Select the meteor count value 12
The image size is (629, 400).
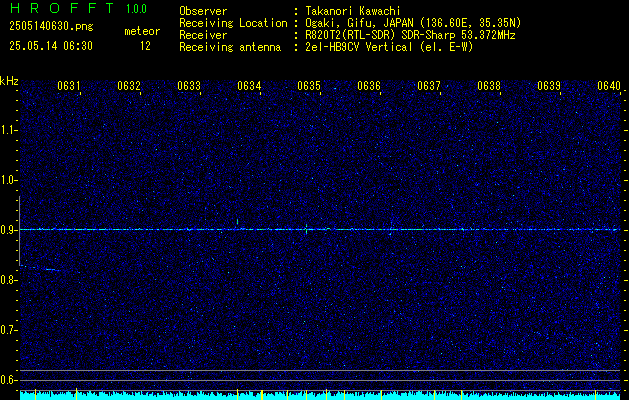[x=145, y=46]
